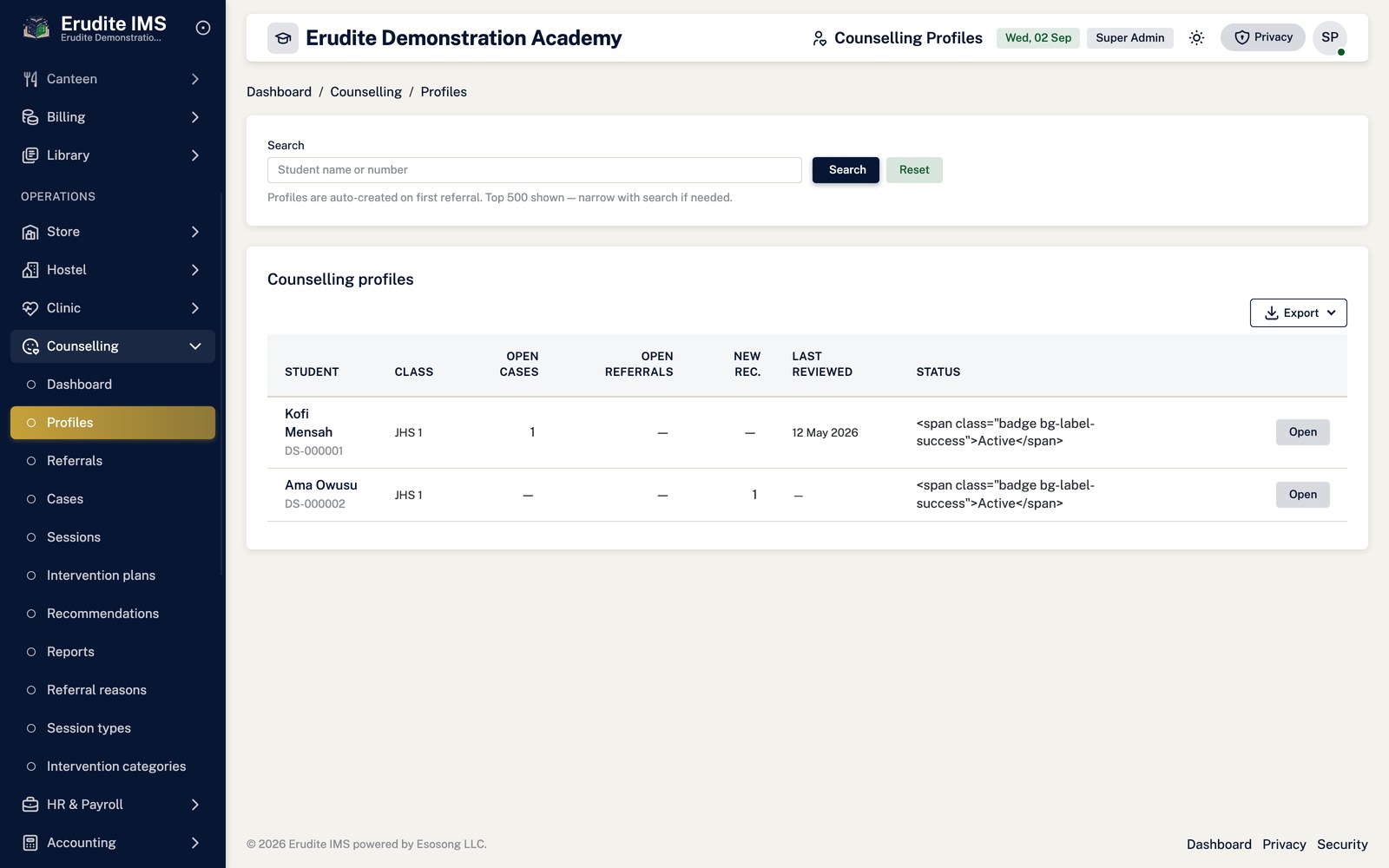
Task: Open the SP user avatar menu
Action: [1330, 37]
